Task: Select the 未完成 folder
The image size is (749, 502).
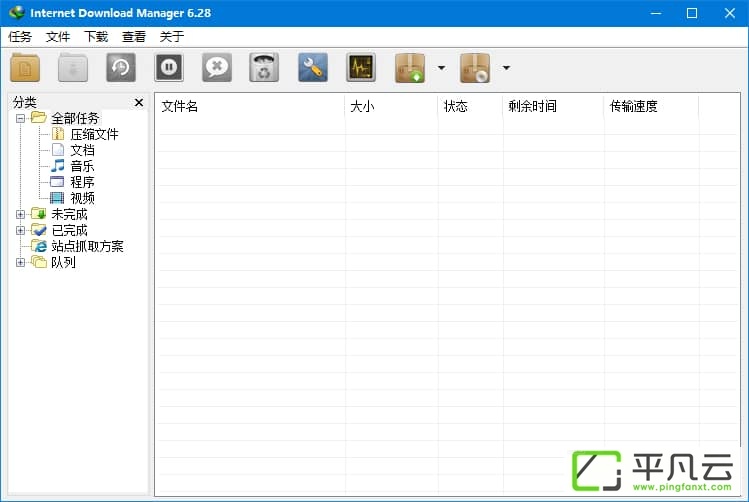Action: (69, 214)
